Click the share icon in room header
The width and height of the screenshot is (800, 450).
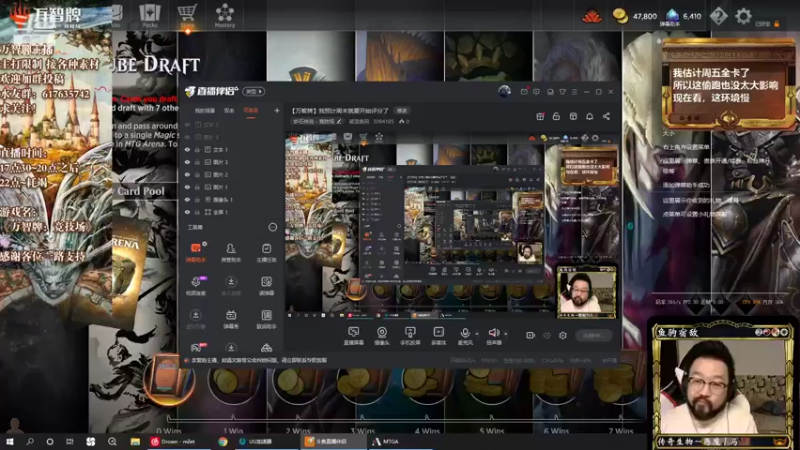606,116
